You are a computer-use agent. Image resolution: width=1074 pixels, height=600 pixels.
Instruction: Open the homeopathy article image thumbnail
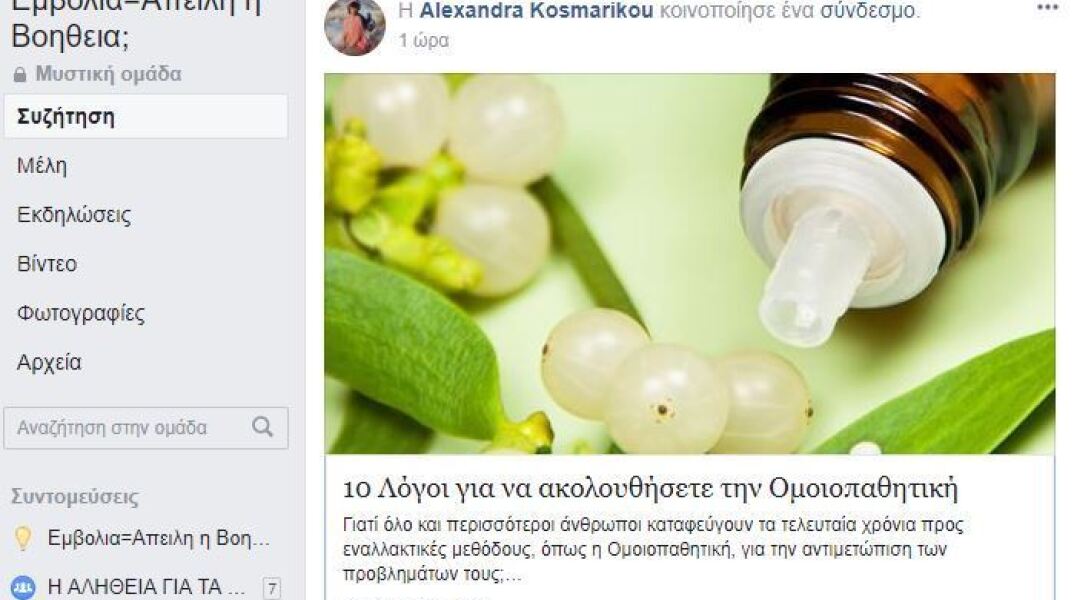[x=690, y=264]
